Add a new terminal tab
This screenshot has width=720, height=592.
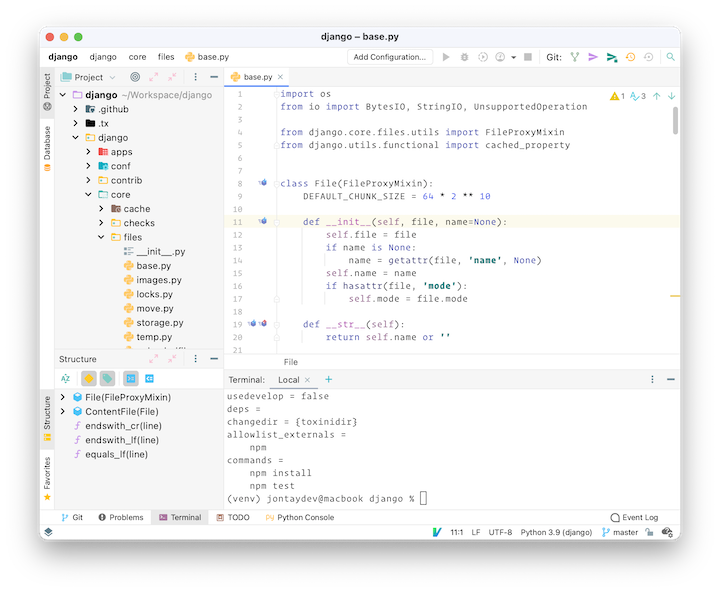click(x=328, y=379)
